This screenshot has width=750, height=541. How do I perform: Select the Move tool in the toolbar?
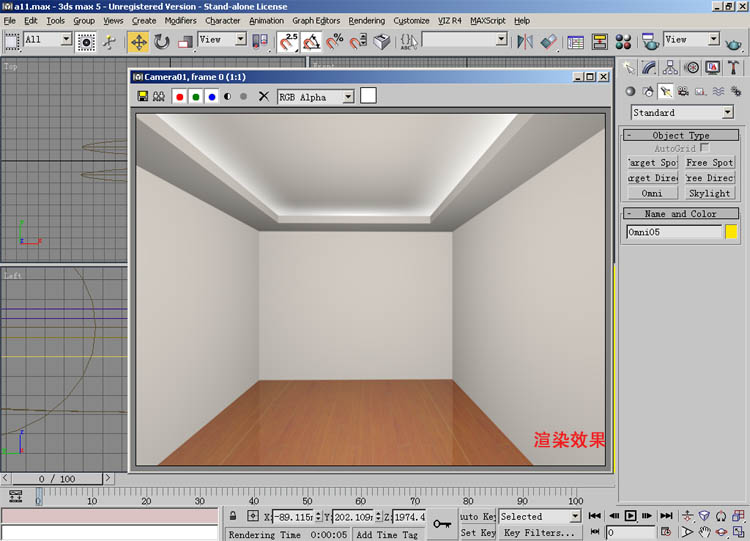coord(138,41)
